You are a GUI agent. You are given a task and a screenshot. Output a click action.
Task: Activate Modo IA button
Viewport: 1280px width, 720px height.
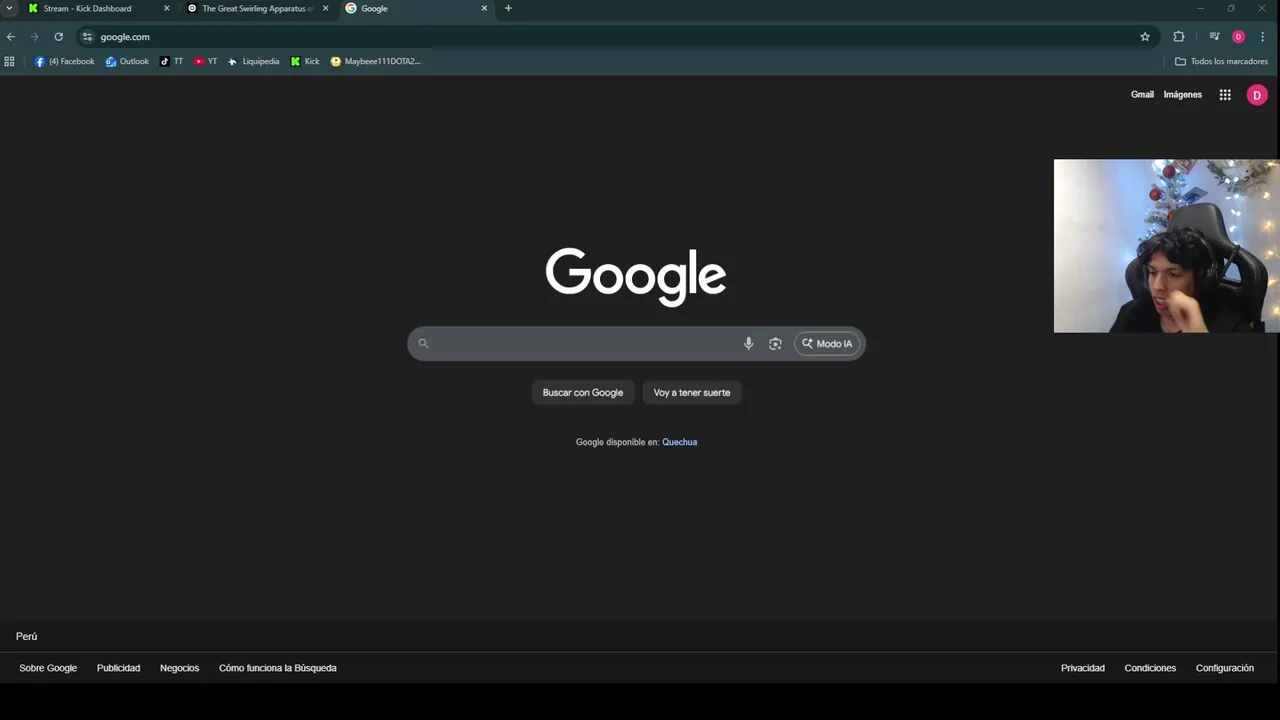827,343
